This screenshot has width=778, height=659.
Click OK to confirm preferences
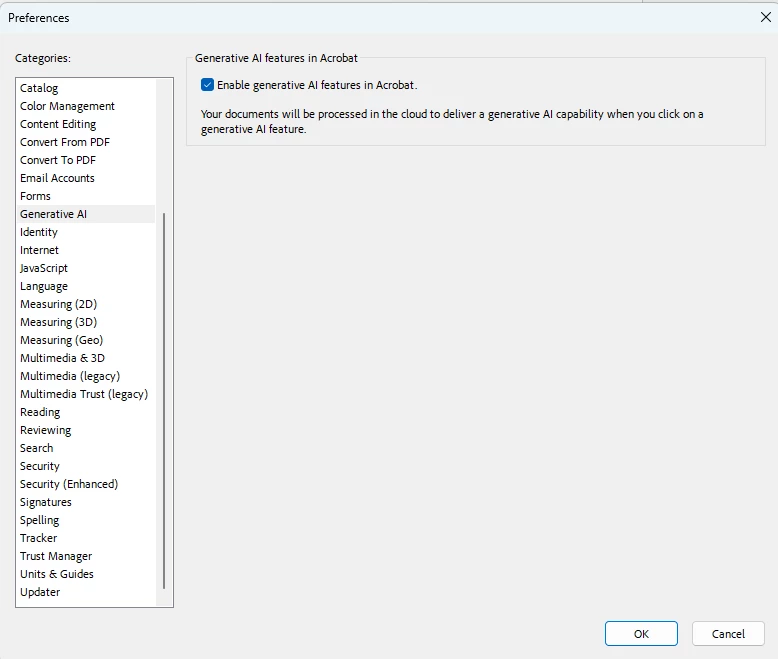pos(641,634)
